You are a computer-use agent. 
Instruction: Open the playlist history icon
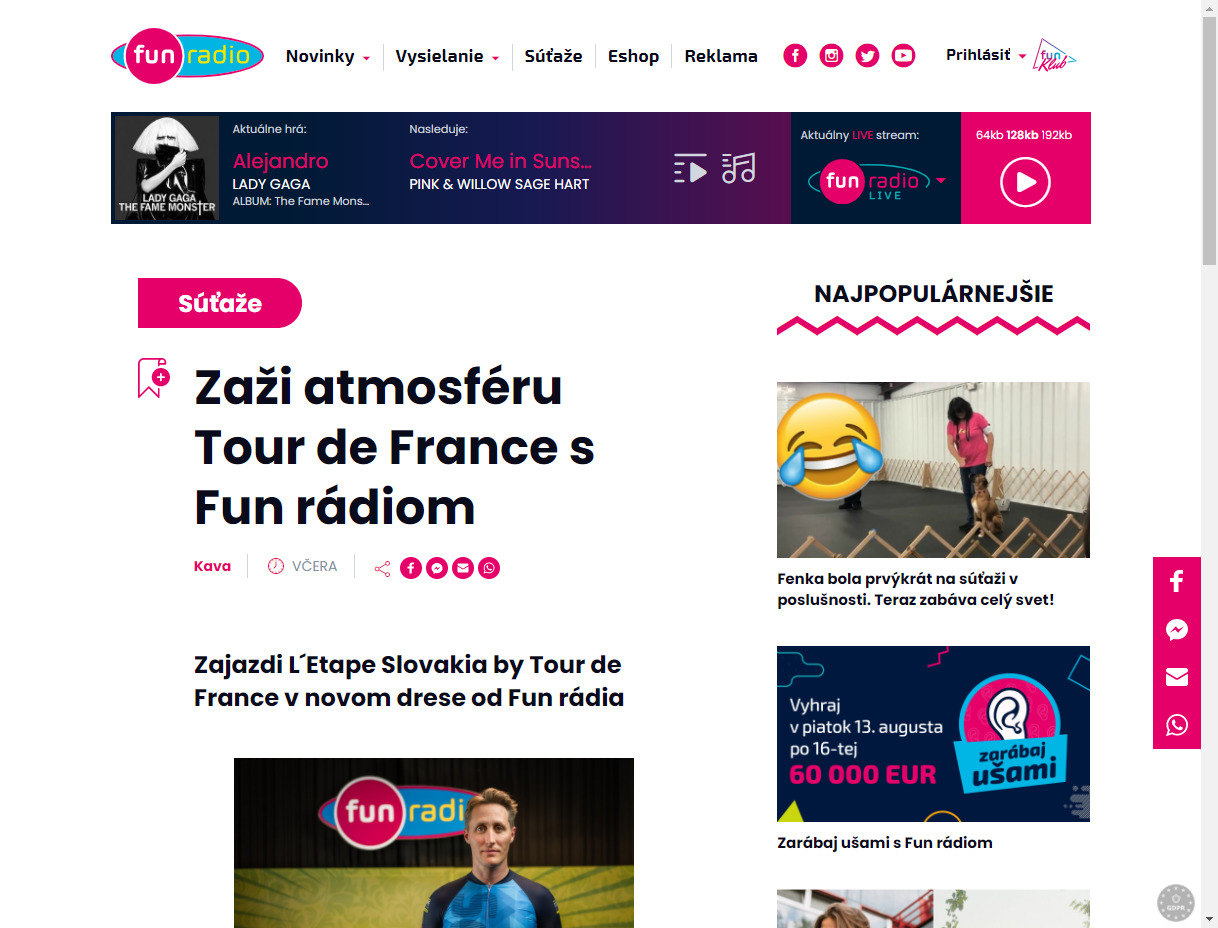click(690, 168)
